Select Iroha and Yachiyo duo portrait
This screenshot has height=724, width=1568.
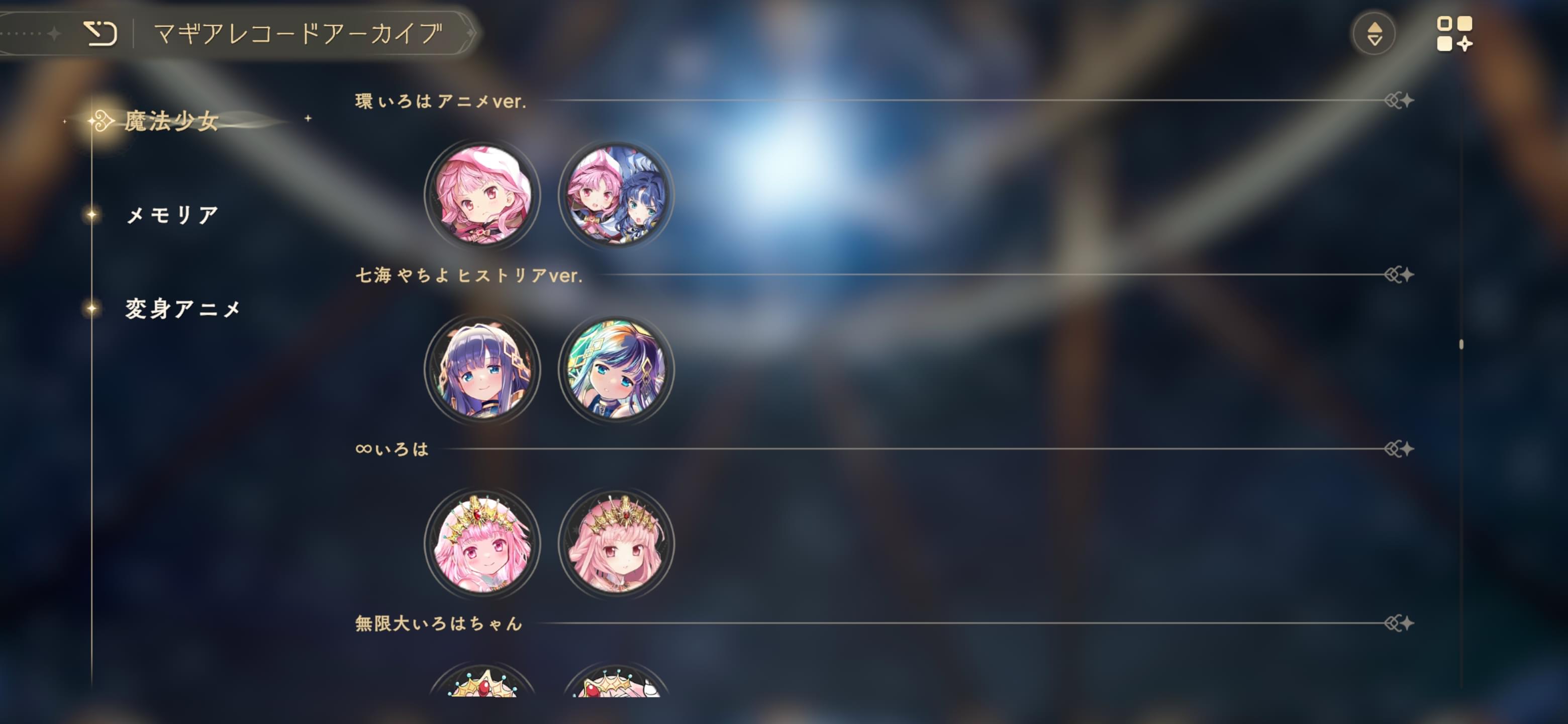[x=616, y=195]
